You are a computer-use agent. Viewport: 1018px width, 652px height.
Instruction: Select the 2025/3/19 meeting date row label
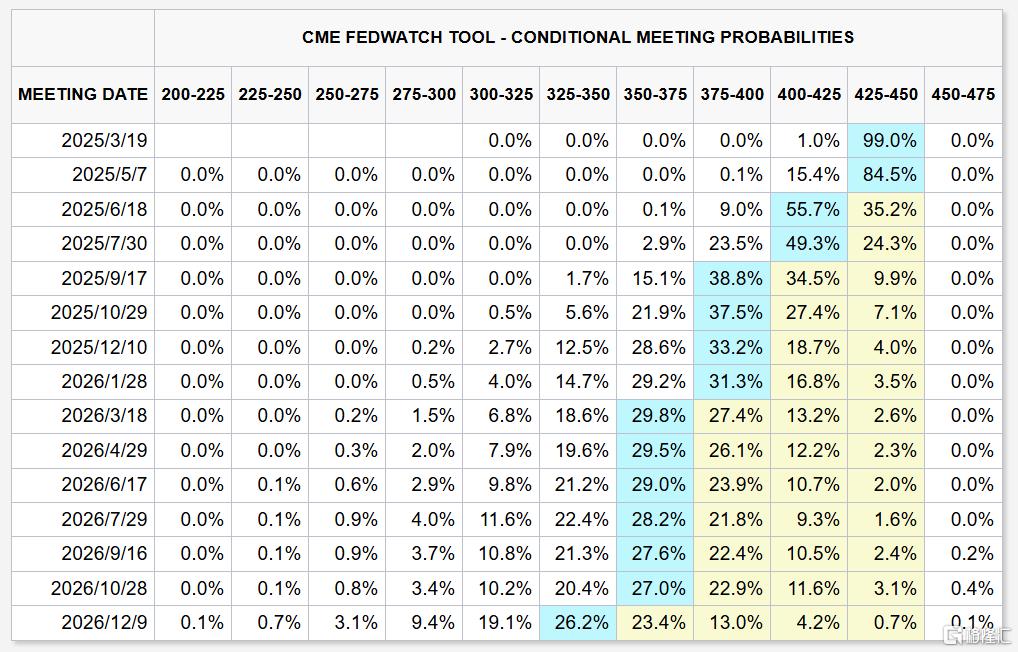coord(104,141)
